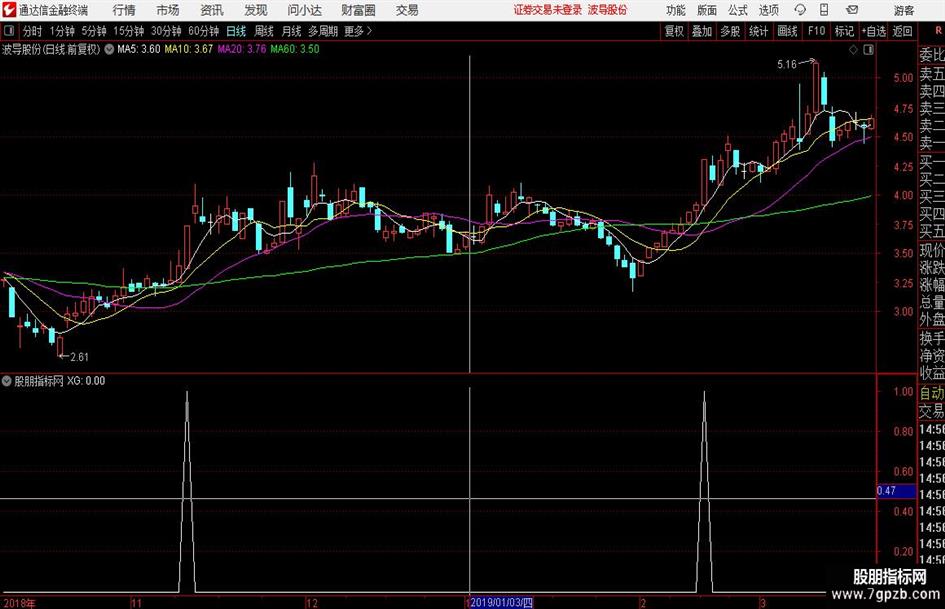Open the 问小达 menu

point(304,10)
